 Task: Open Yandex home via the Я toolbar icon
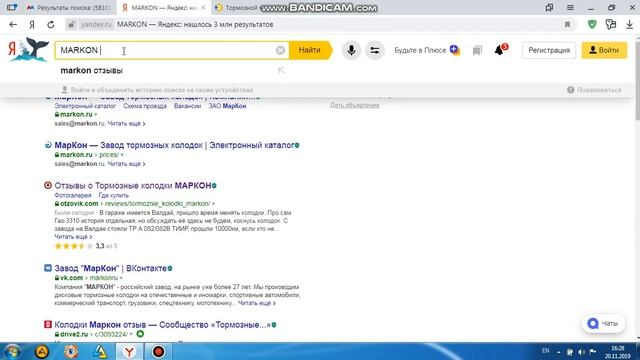click(x=32, y=24)
